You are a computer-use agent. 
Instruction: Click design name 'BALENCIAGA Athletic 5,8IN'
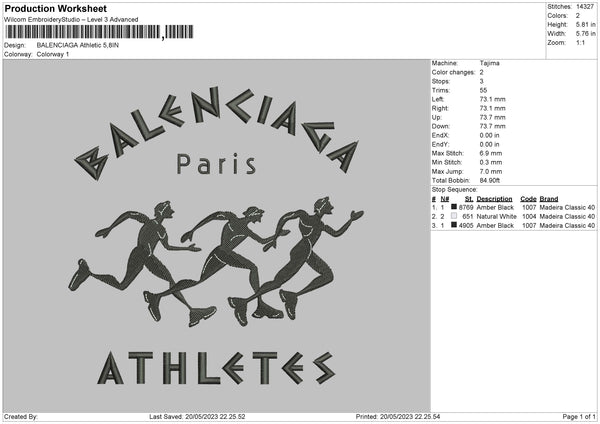[78, 45]
